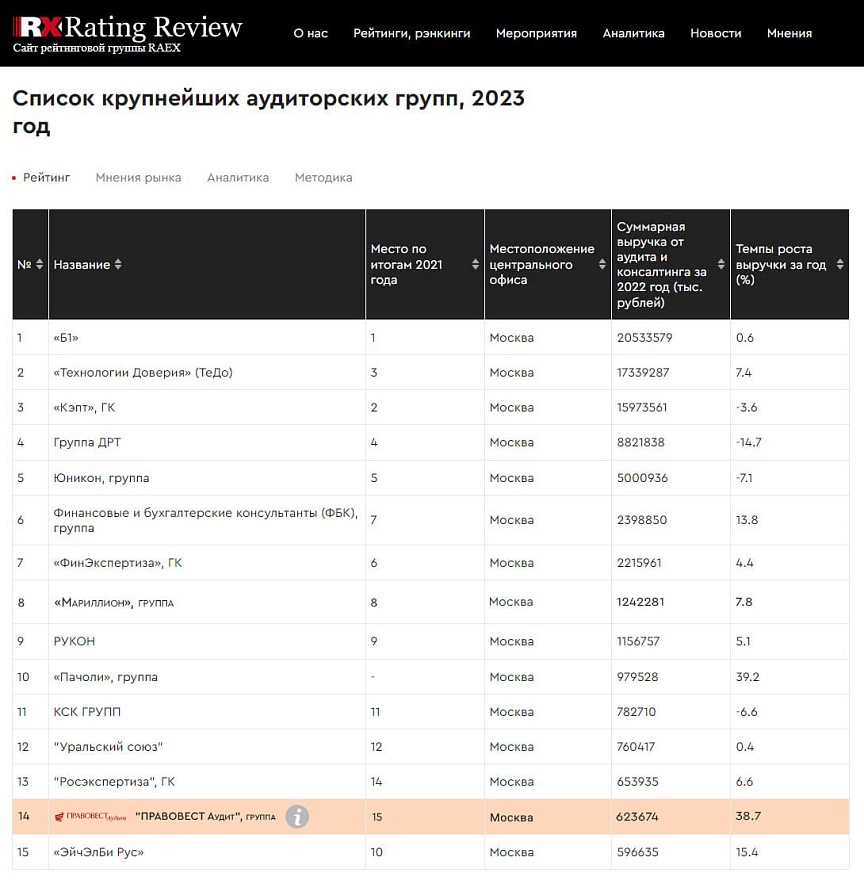Screen dimensions: 864x884
Task: Click «Технологии Доверия» (ТеДо) row name
Action: pos(143,373)
